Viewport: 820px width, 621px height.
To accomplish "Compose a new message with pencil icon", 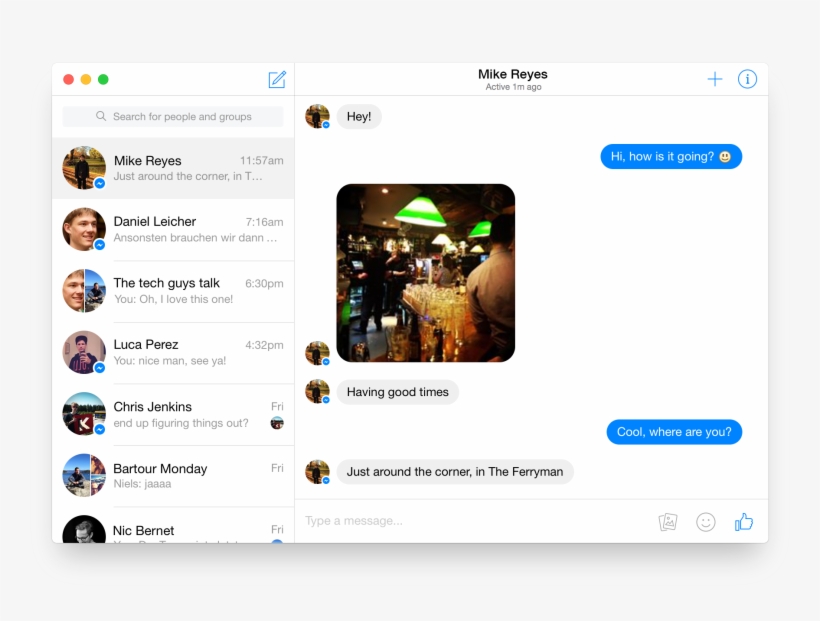I will [277, 80].
